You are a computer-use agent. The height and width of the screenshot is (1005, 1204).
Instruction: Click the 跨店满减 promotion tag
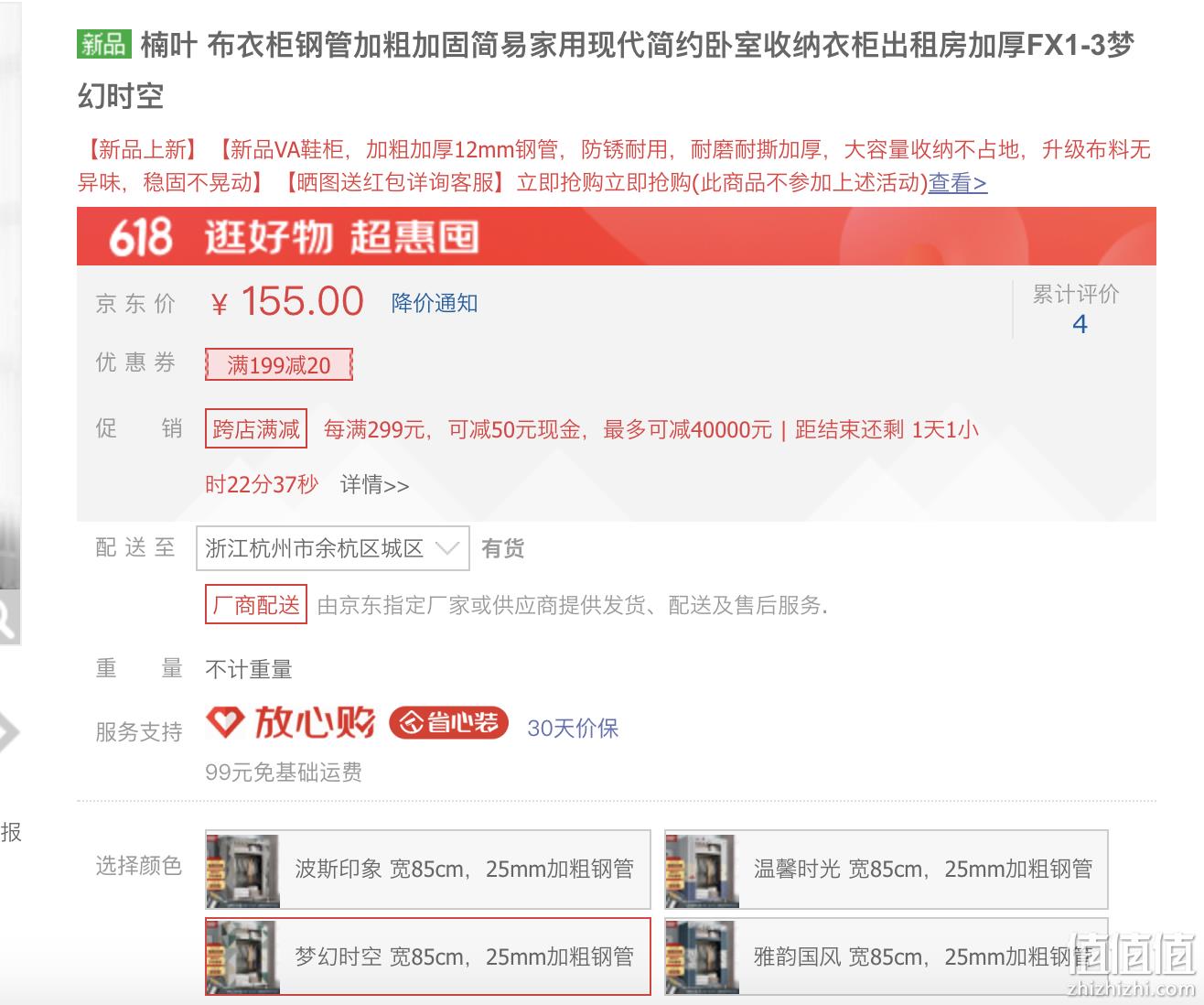256,428
